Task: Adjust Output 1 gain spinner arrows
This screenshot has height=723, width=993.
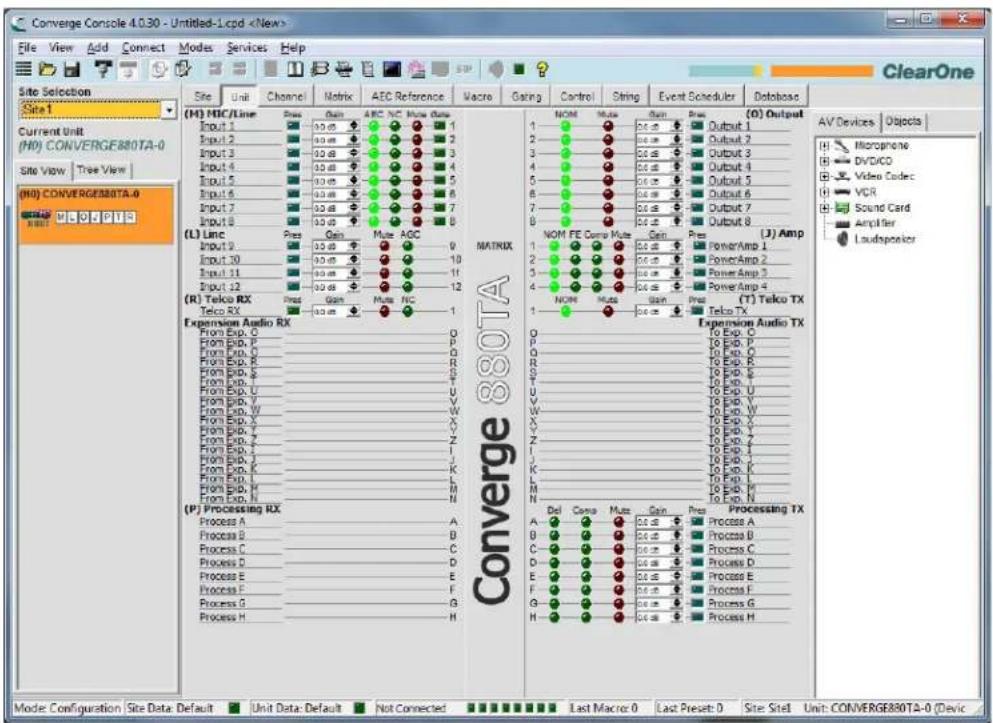Action: (676, 125)
